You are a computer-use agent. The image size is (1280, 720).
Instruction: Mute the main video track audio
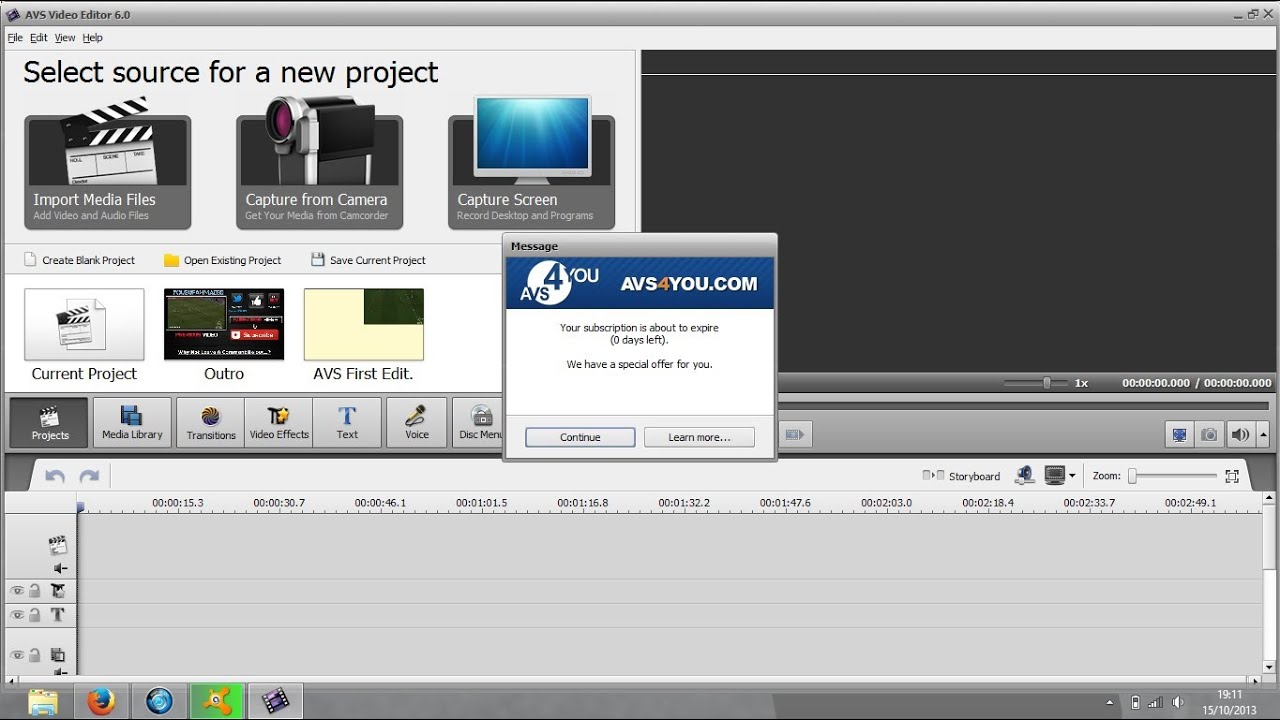pyautogui.click(x=60, y=568)
